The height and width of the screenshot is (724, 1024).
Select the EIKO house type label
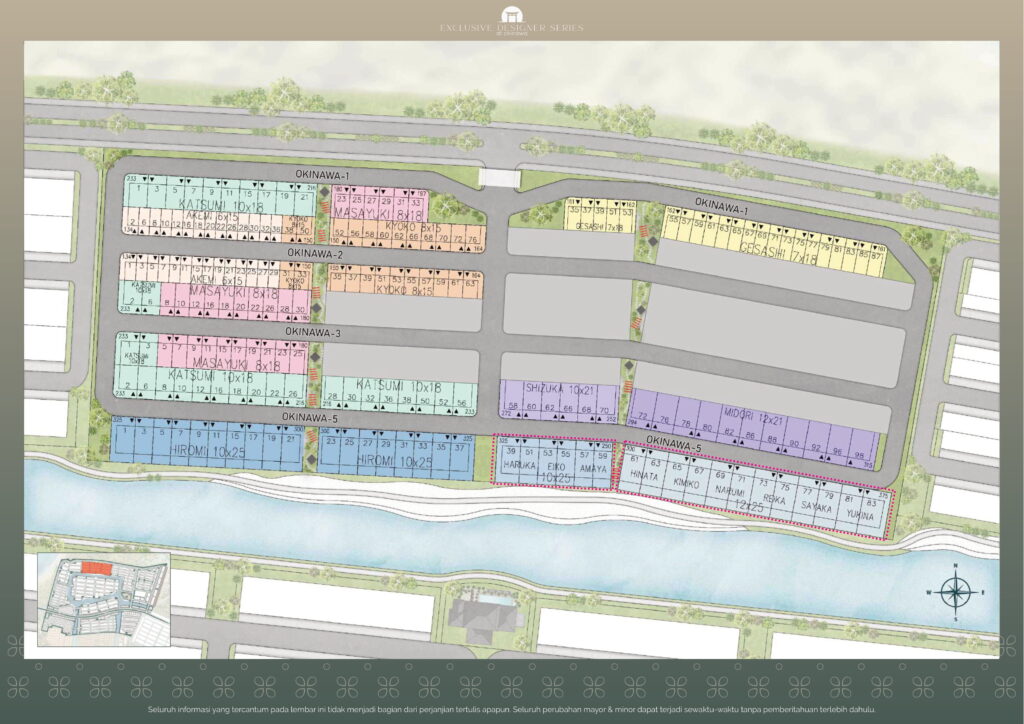point(554,467)
